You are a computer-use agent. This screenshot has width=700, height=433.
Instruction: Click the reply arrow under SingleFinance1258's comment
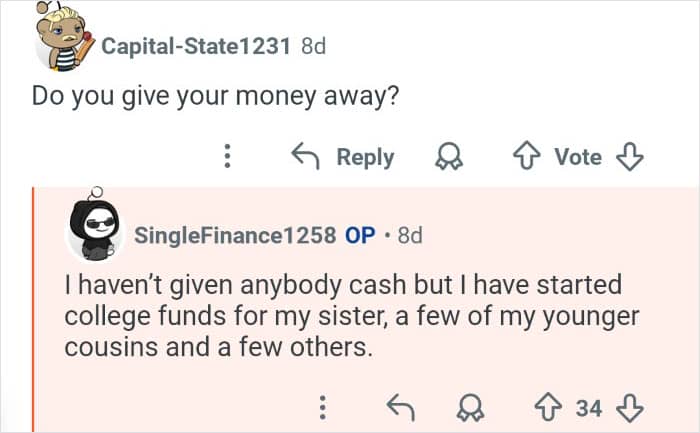coord(400,407)
